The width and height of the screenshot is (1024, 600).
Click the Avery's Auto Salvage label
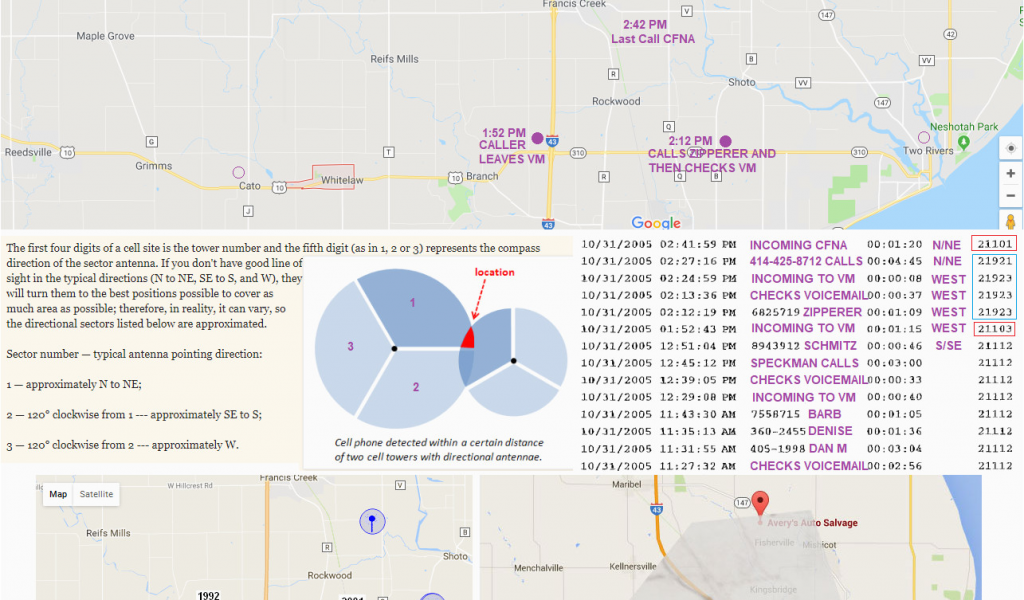coord(812,523)
